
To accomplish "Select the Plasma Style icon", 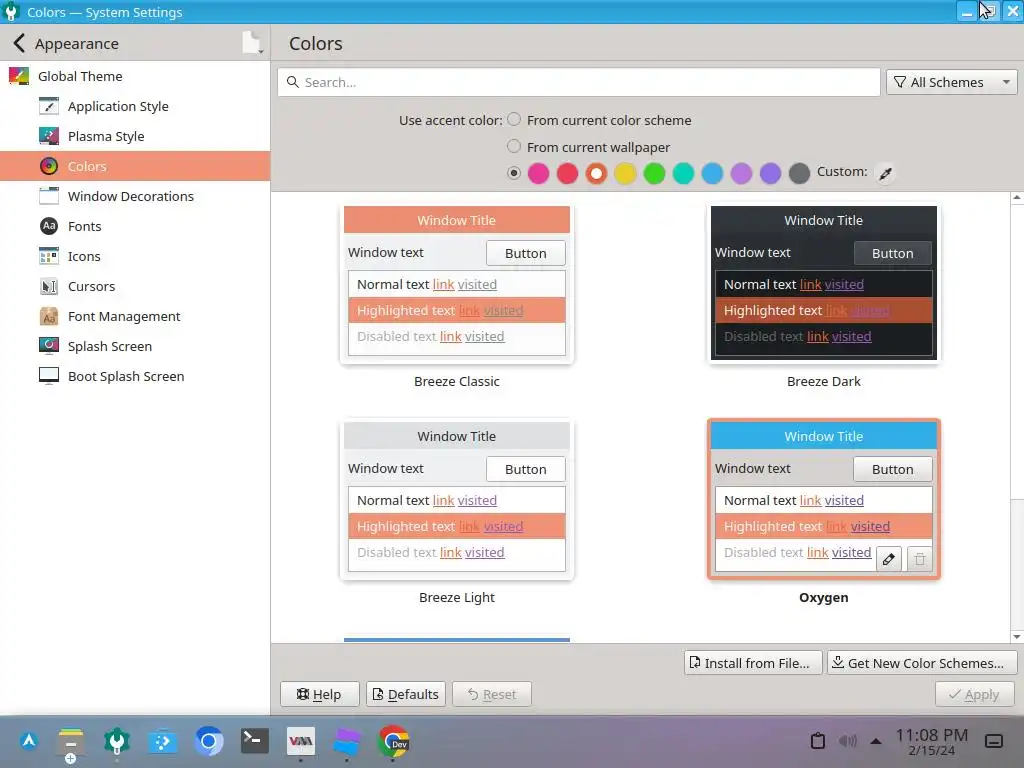I will pos(49,136).
